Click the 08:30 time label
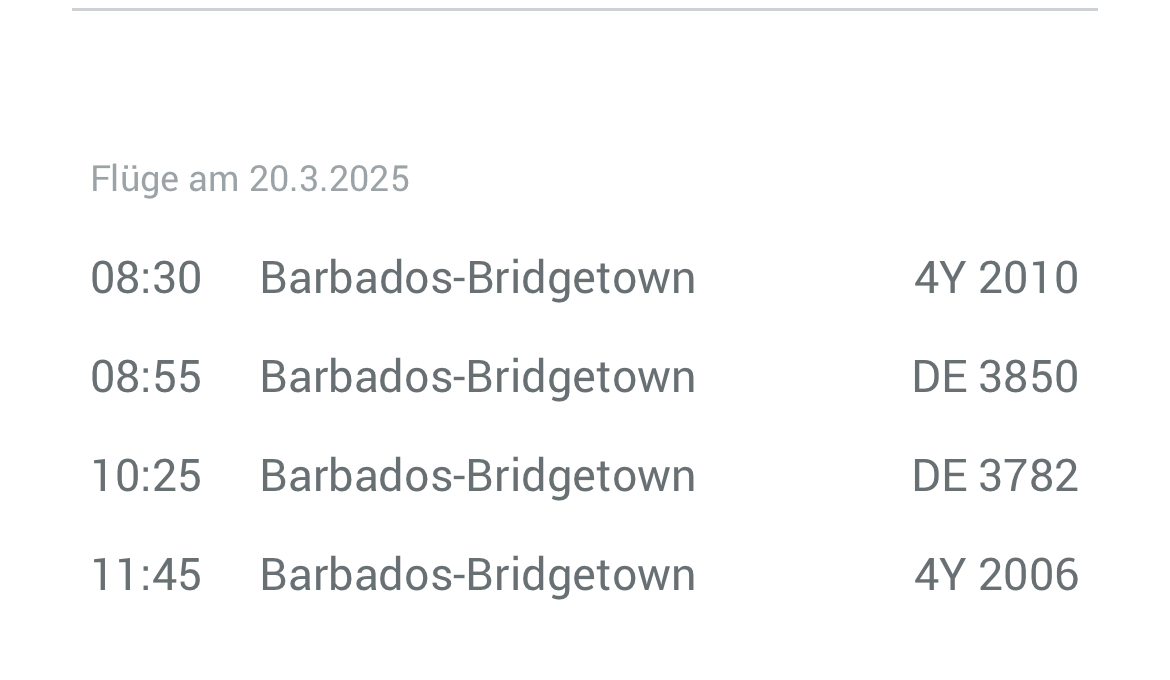 tap(146, 278)
